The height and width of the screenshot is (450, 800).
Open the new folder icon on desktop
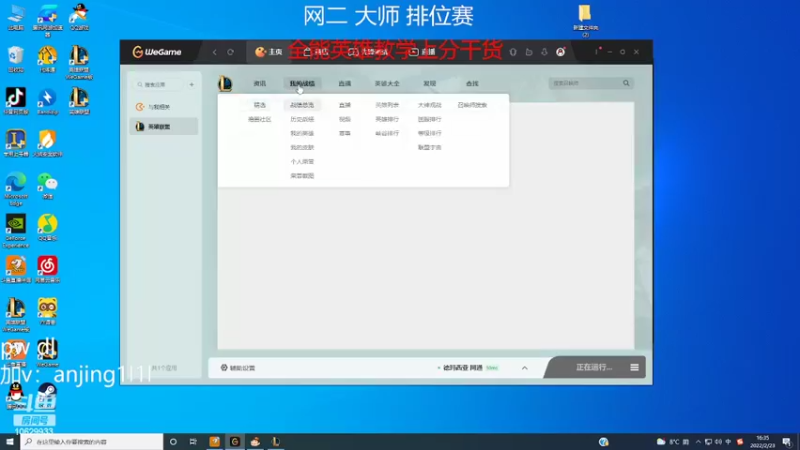coord(585,20)
